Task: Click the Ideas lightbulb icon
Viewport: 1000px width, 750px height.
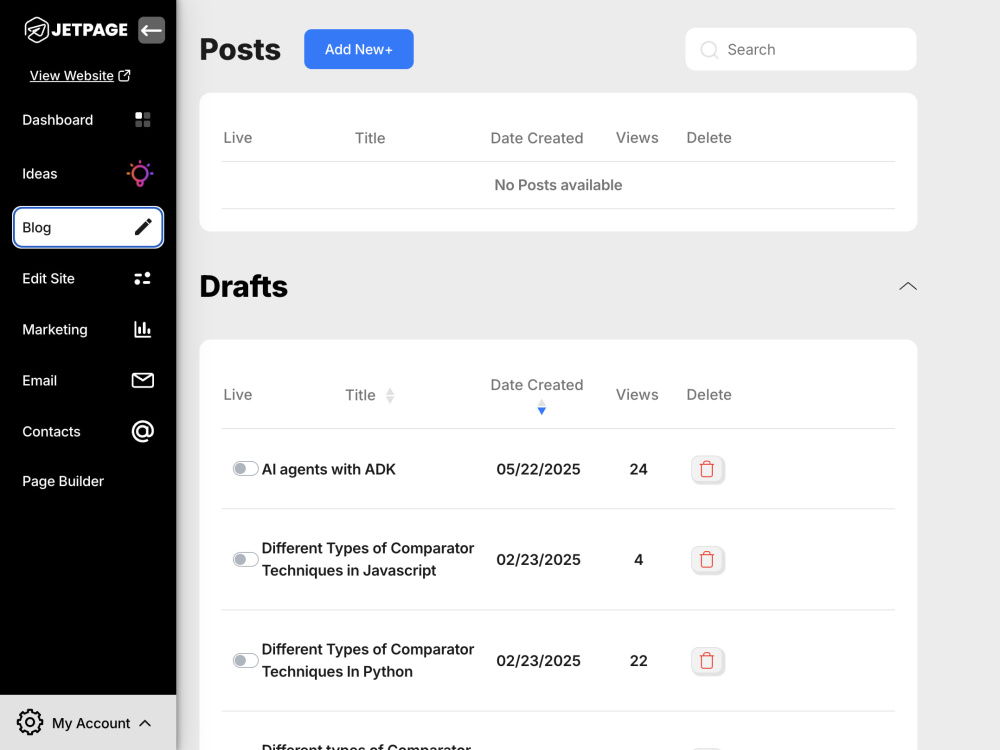Action: click(140, 173)
